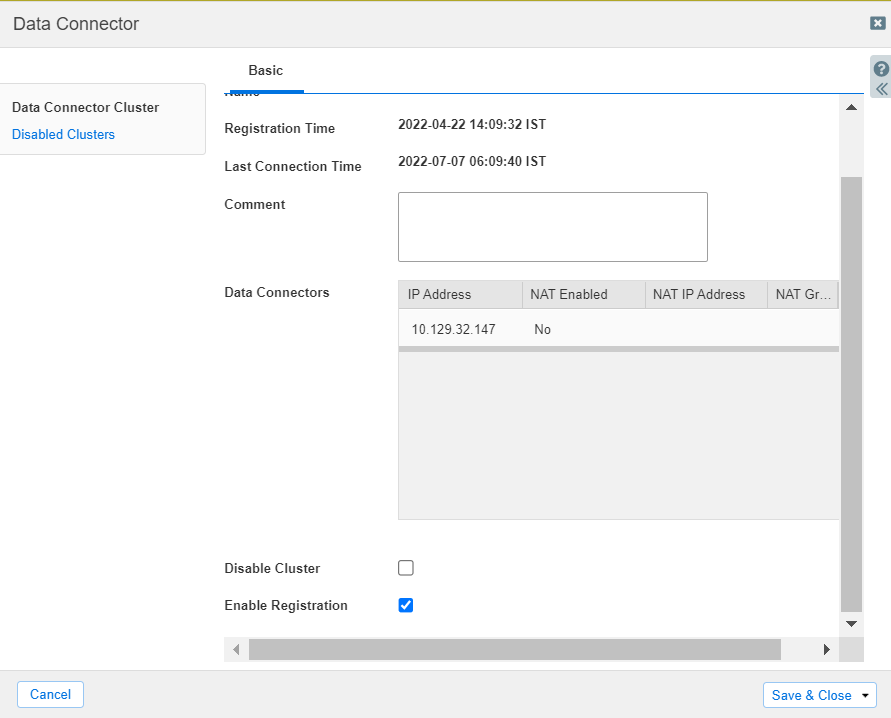This screenshot has height=718, width=891.
Task: Click the Save & Close button
Action: tap(808, 694)
